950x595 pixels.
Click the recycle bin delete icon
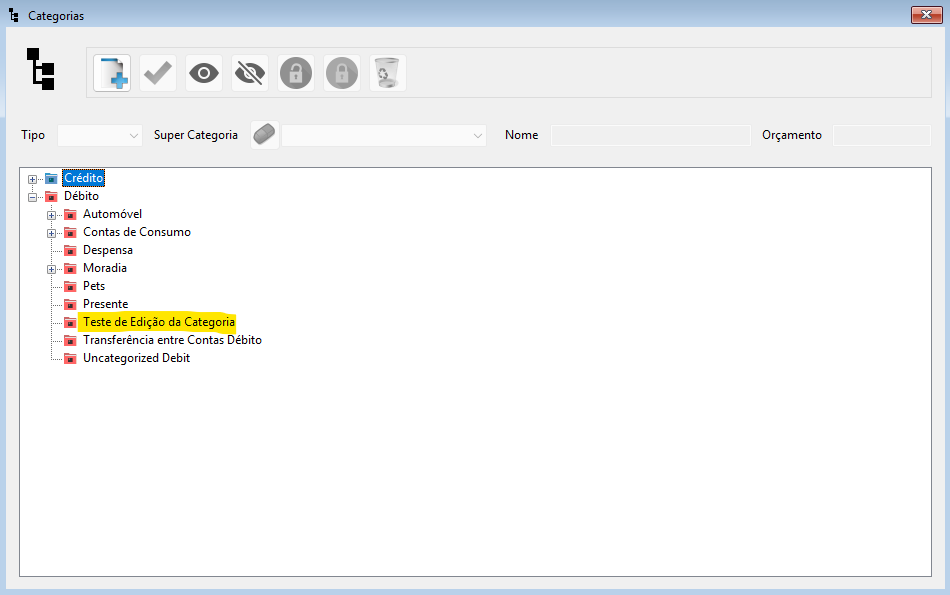pyautogui.click(x=388, y=73)
